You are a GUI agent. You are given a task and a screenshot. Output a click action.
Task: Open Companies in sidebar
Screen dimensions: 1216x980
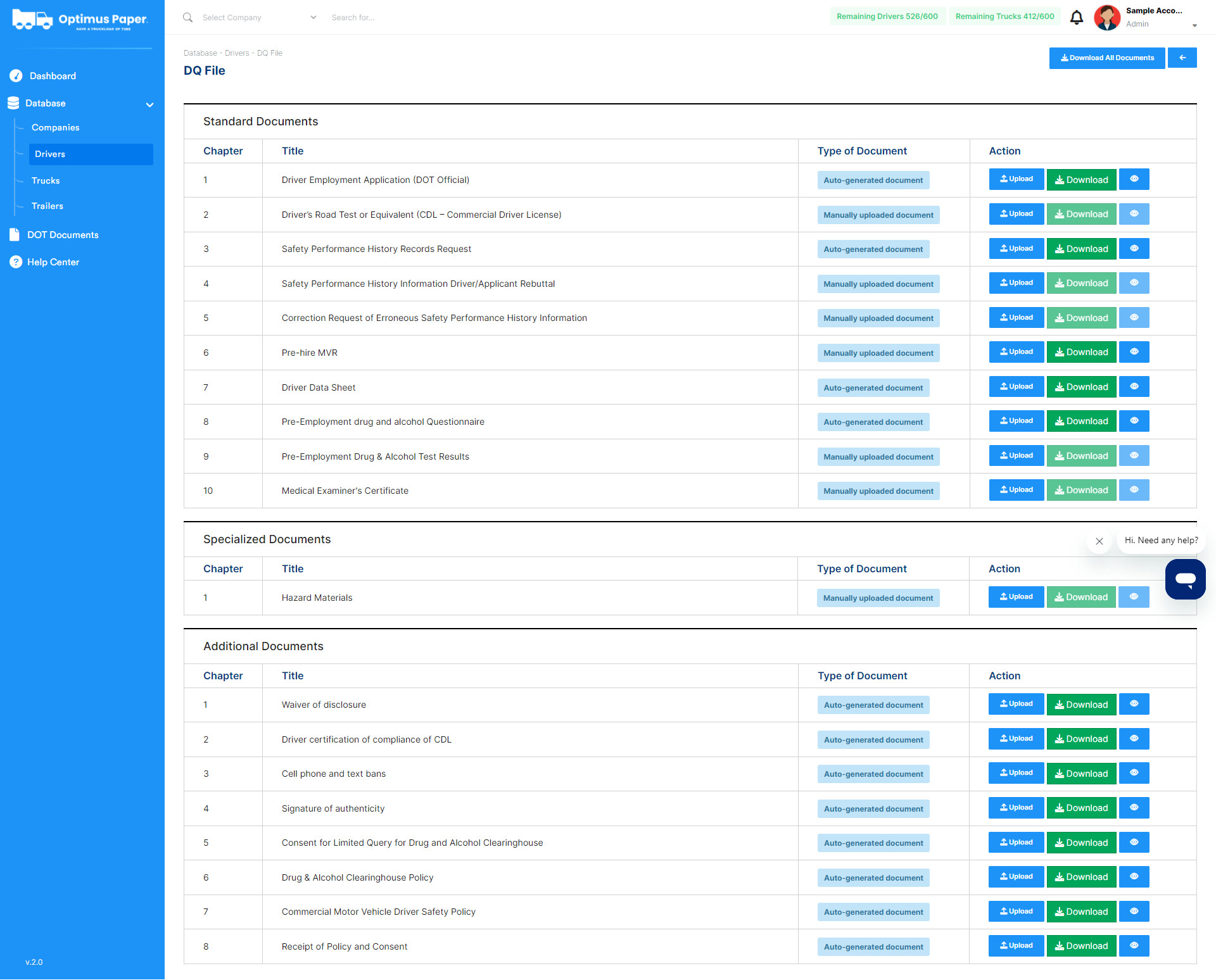coord(56,128)
